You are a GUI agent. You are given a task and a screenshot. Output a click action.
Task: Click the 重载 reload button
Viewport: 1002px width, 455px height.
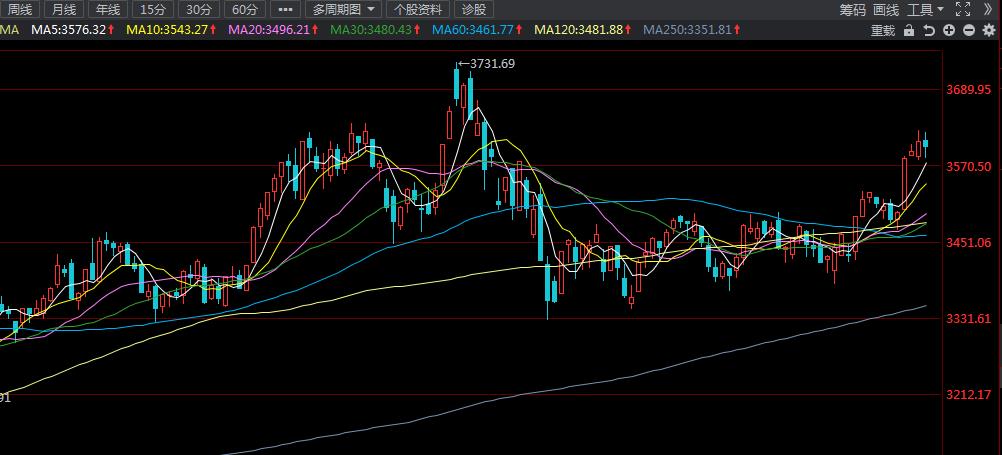tap(882, 30)
